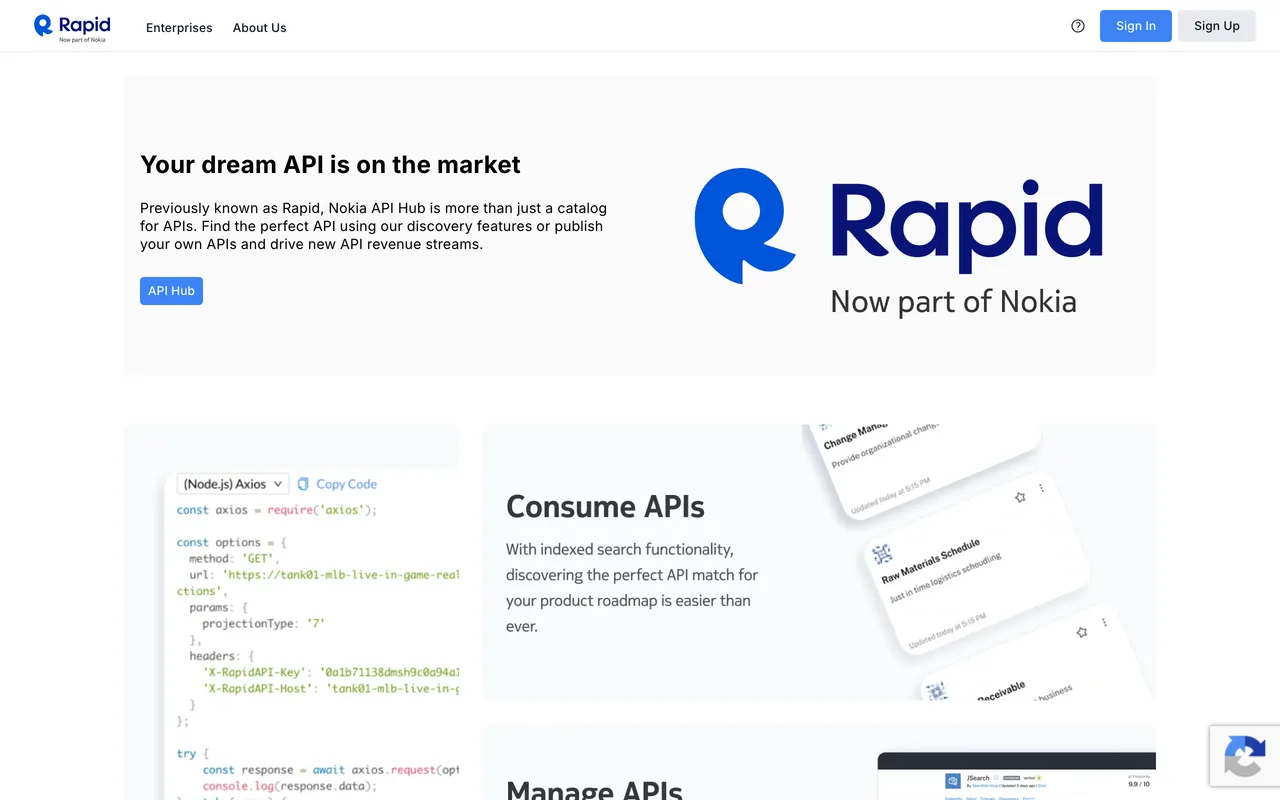Click the large Rapid Now part of Nokia image
This screenshot has width=1280, height=800.
(899, 240)
